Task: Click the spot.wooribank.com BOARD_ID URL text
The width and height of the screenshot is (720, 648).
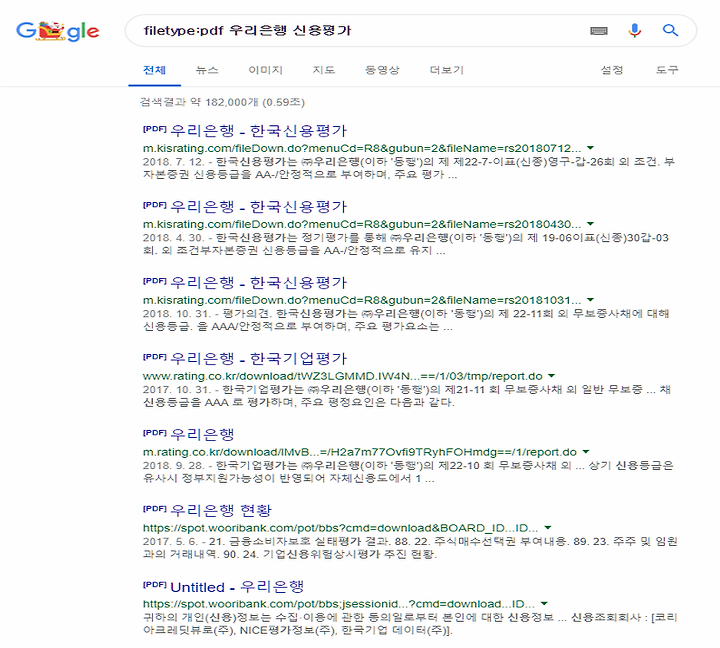Action: click(x=340, y=528)
